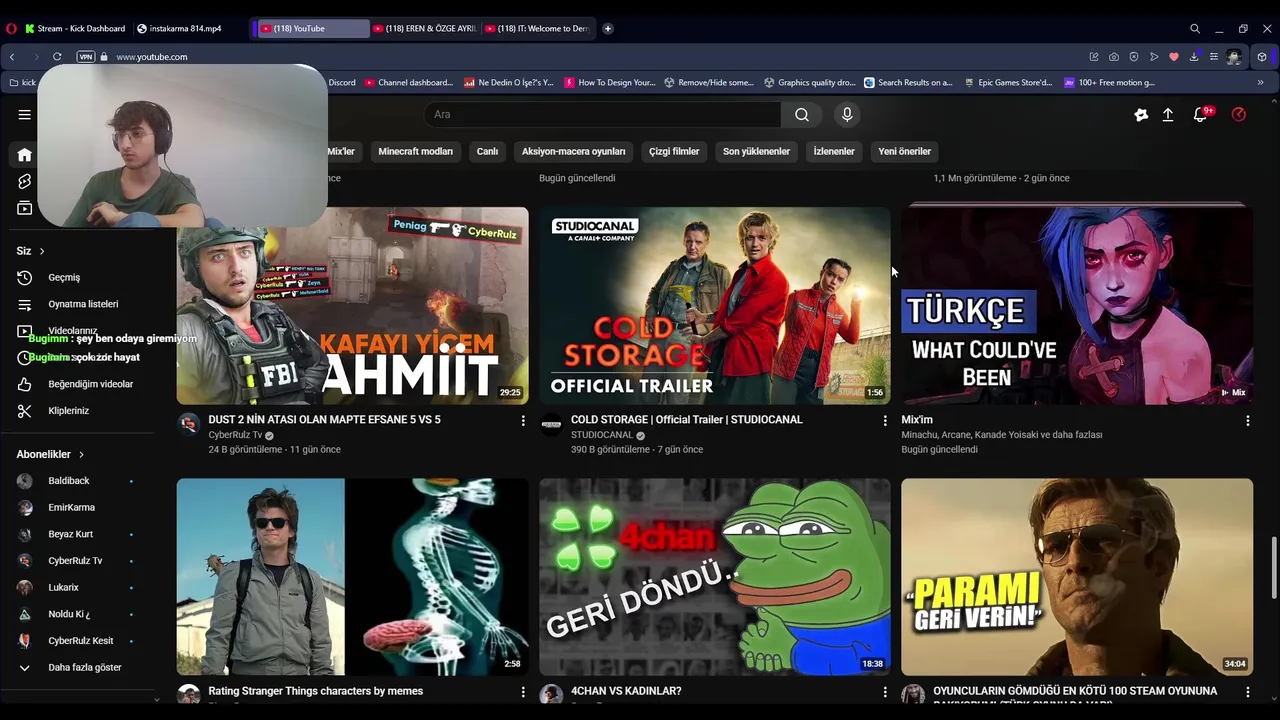Reload the page with refresh icon
1280x720 pixels.
pyautogui.click(x=57, y=57)
